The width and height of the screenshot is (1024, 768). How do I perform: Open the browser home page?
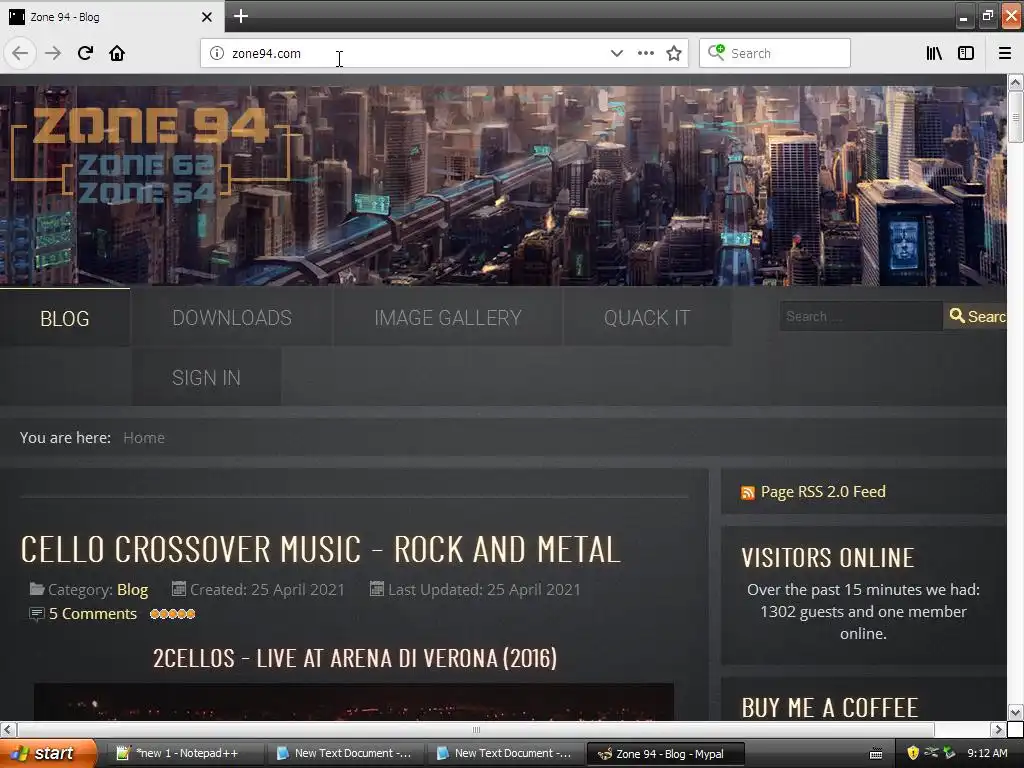tap(117, 53)
